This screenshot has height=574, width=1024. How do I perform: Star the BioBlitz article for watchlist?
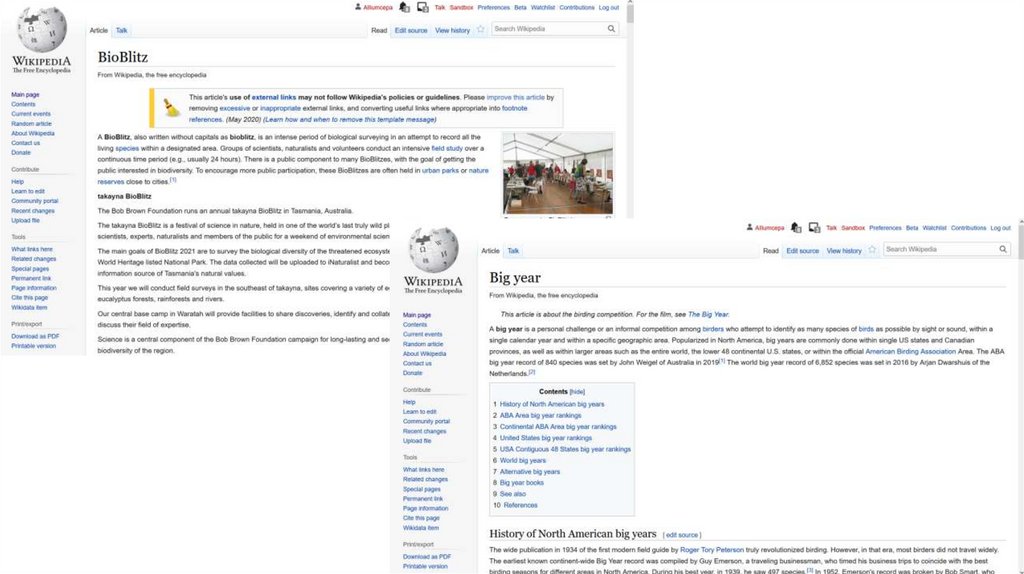(x=481, y=29)
